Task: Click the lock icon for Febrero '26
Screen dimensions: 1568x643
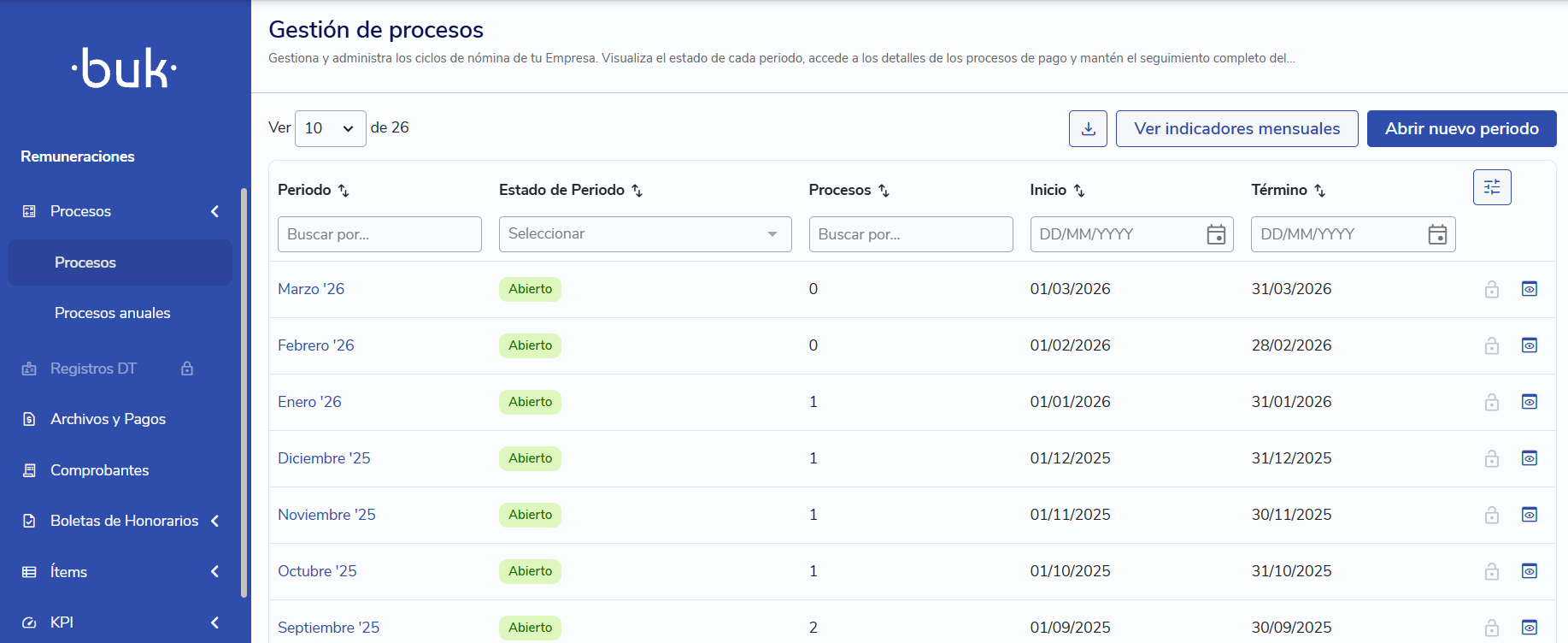Action: 1492,345
